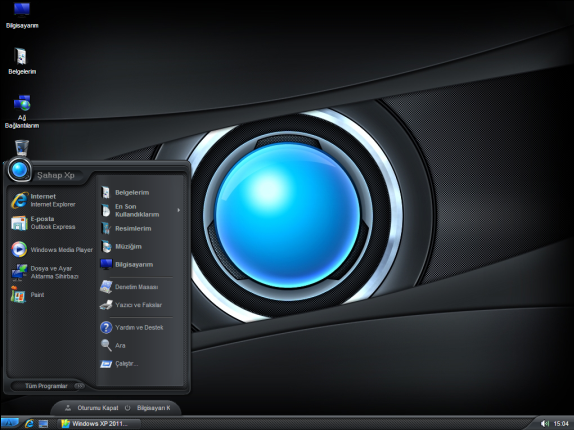Click the Outlook Express text label
This screenshot has width=574, height=430.
pos(53,227)
